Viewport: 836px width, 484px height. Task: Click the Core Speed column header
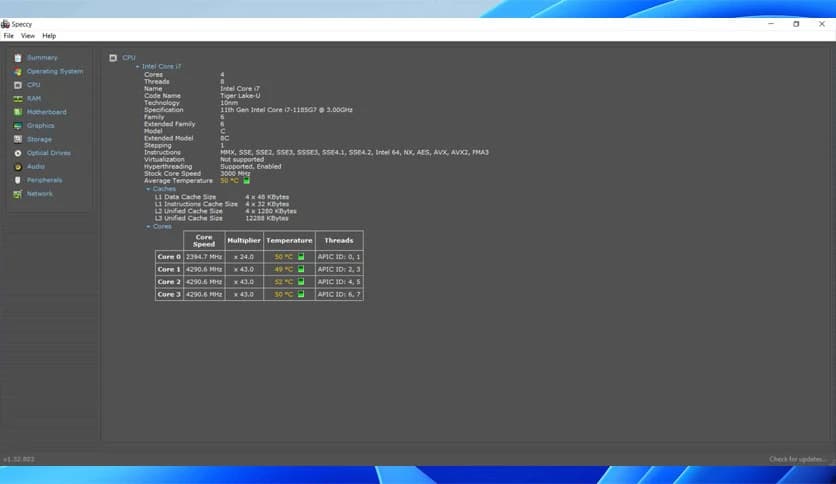pyautogui.click(x=204, y=240)
